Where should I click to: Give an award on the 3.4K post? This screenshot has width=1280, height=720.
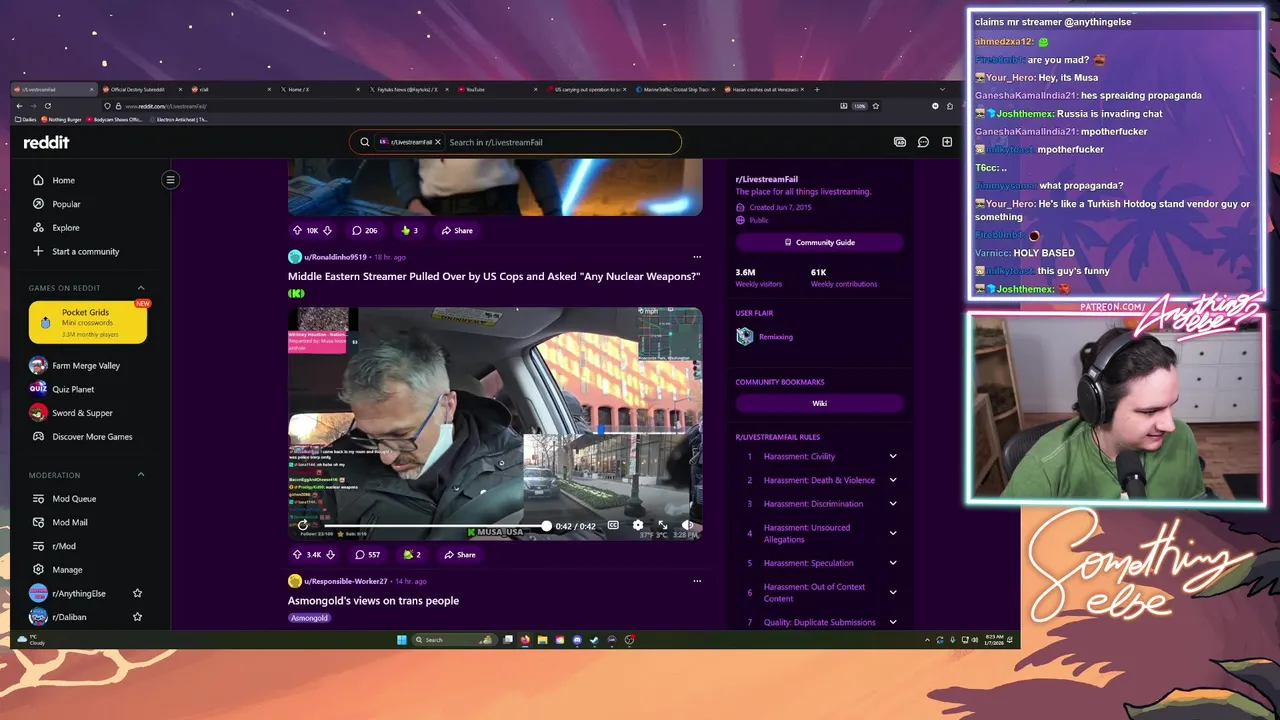click(x=411, y=554)
